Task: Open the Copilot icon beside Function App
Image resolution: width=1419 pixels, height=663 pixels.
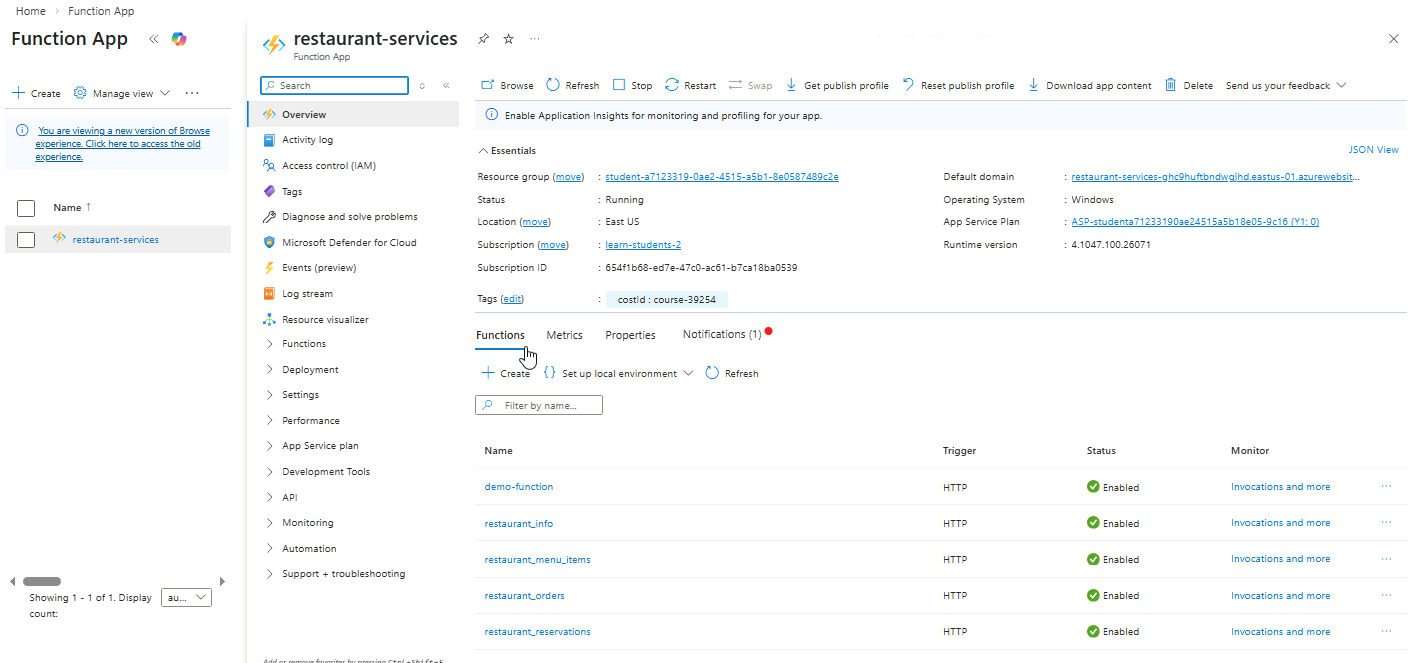Action: tap(179, 39)
